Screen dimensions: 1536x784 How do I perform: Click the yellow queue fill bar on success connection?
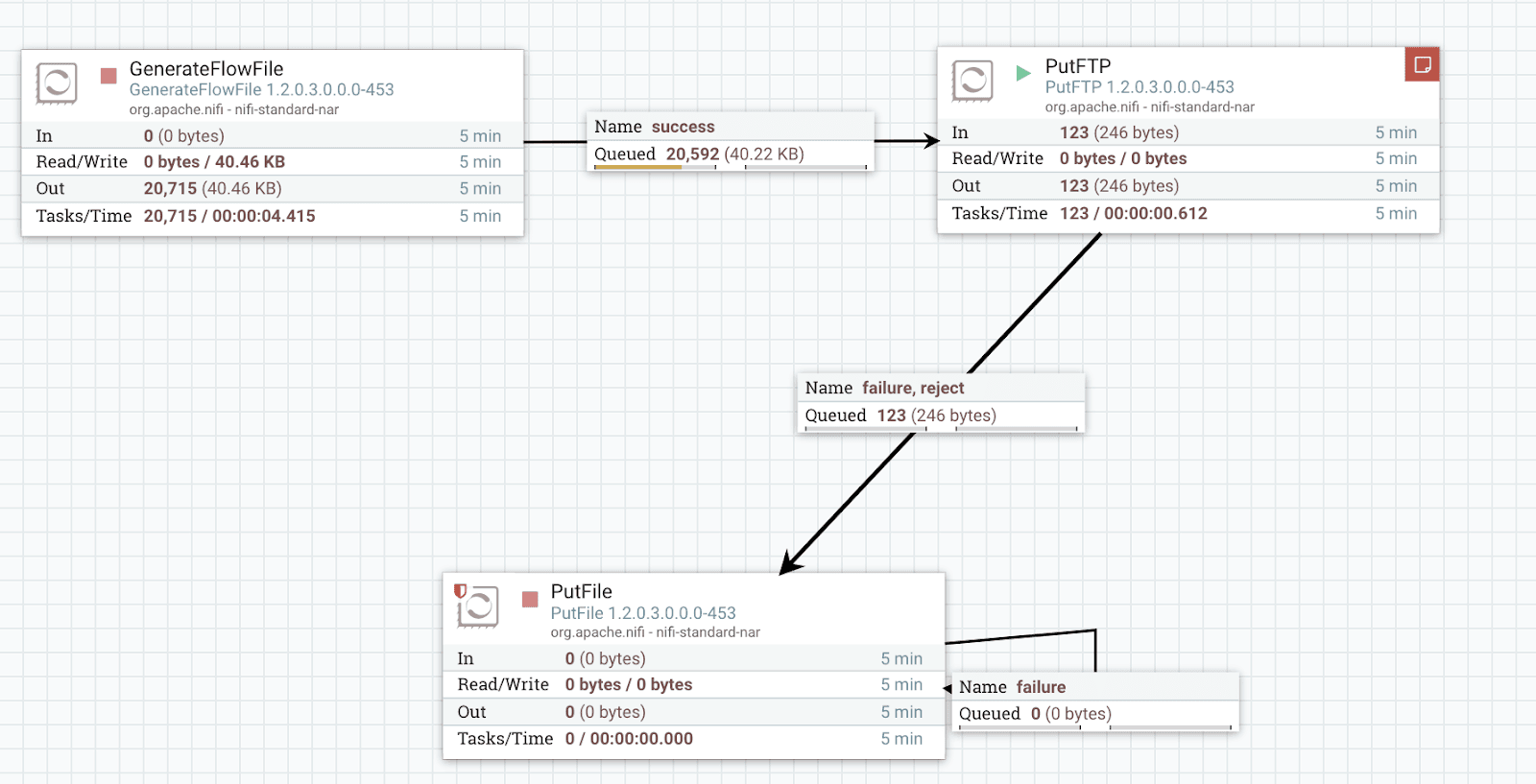pyautogui.click(x=637, y=167)
